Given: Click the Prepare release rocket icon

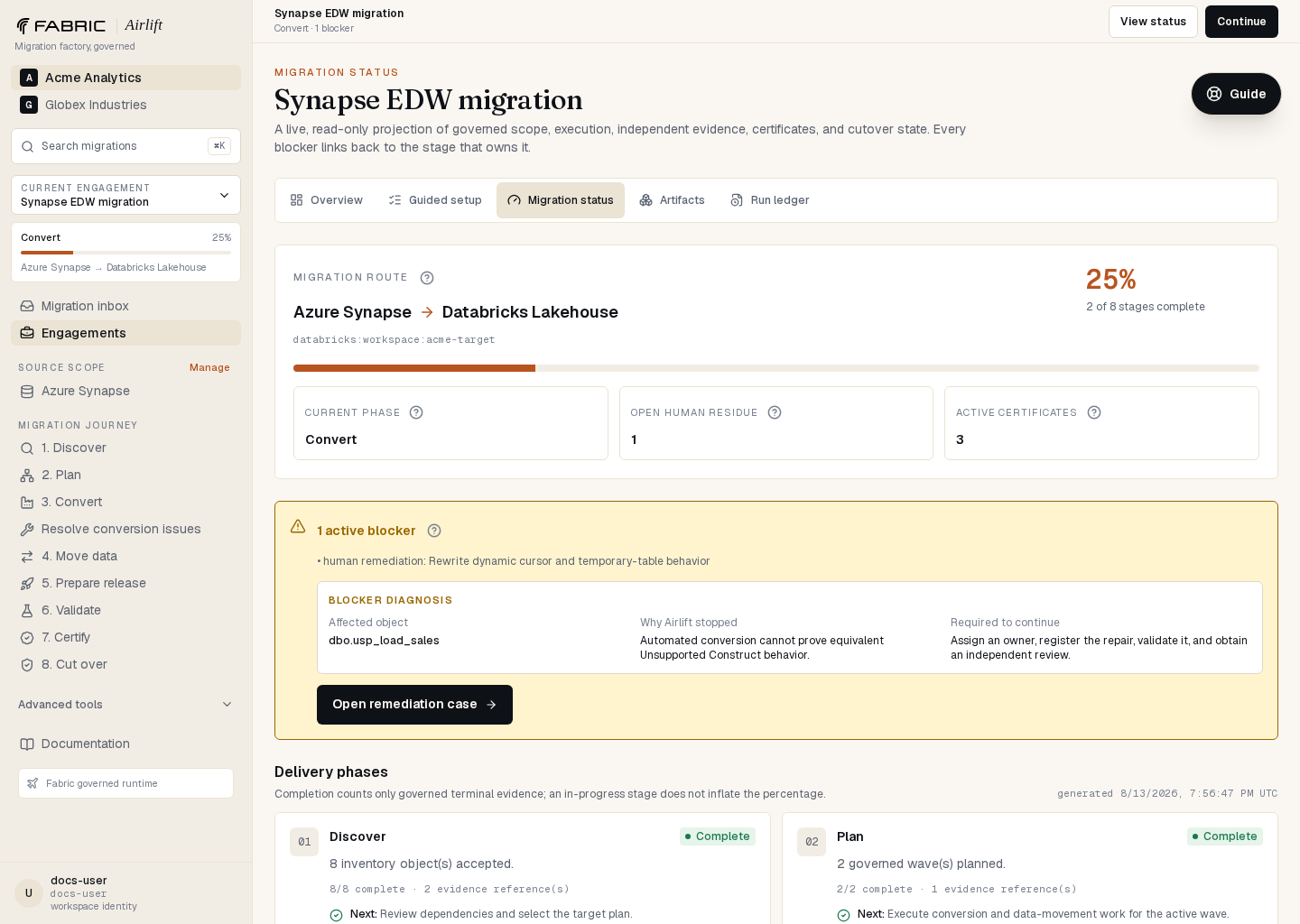Looking at the screenshot, I should coord(27,583).
